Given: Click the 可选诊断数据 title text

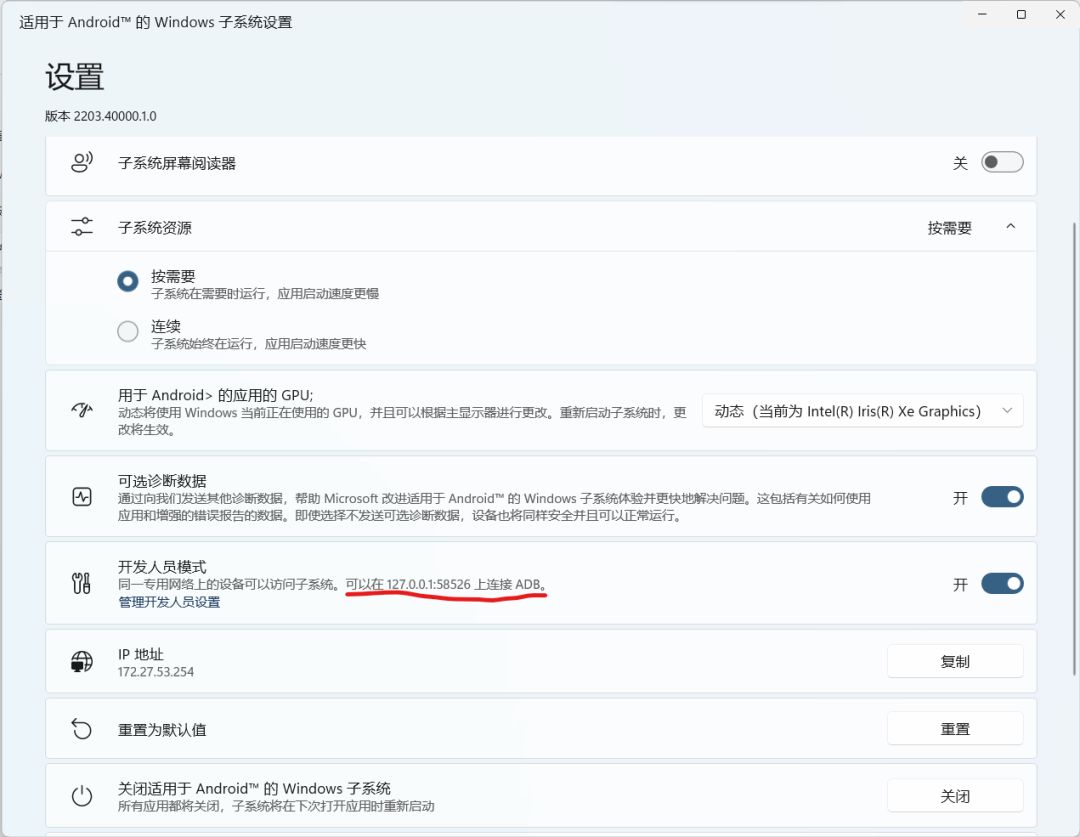Looking at the screenshot, I should 162,480.
